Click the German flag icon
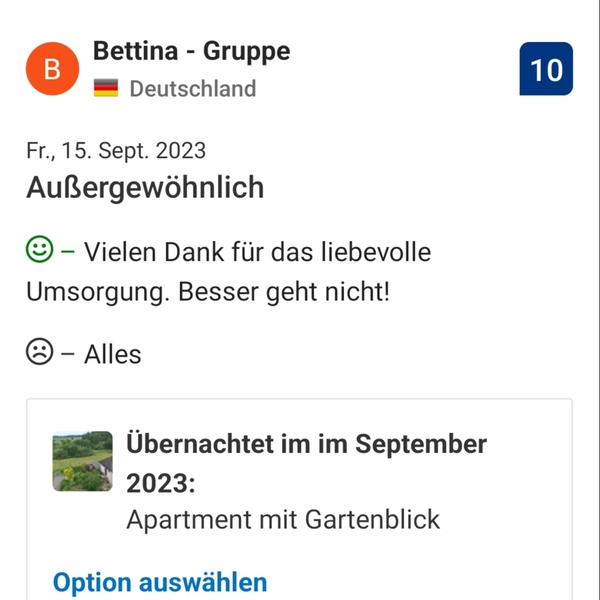600x600 pixels. point(106,88)
